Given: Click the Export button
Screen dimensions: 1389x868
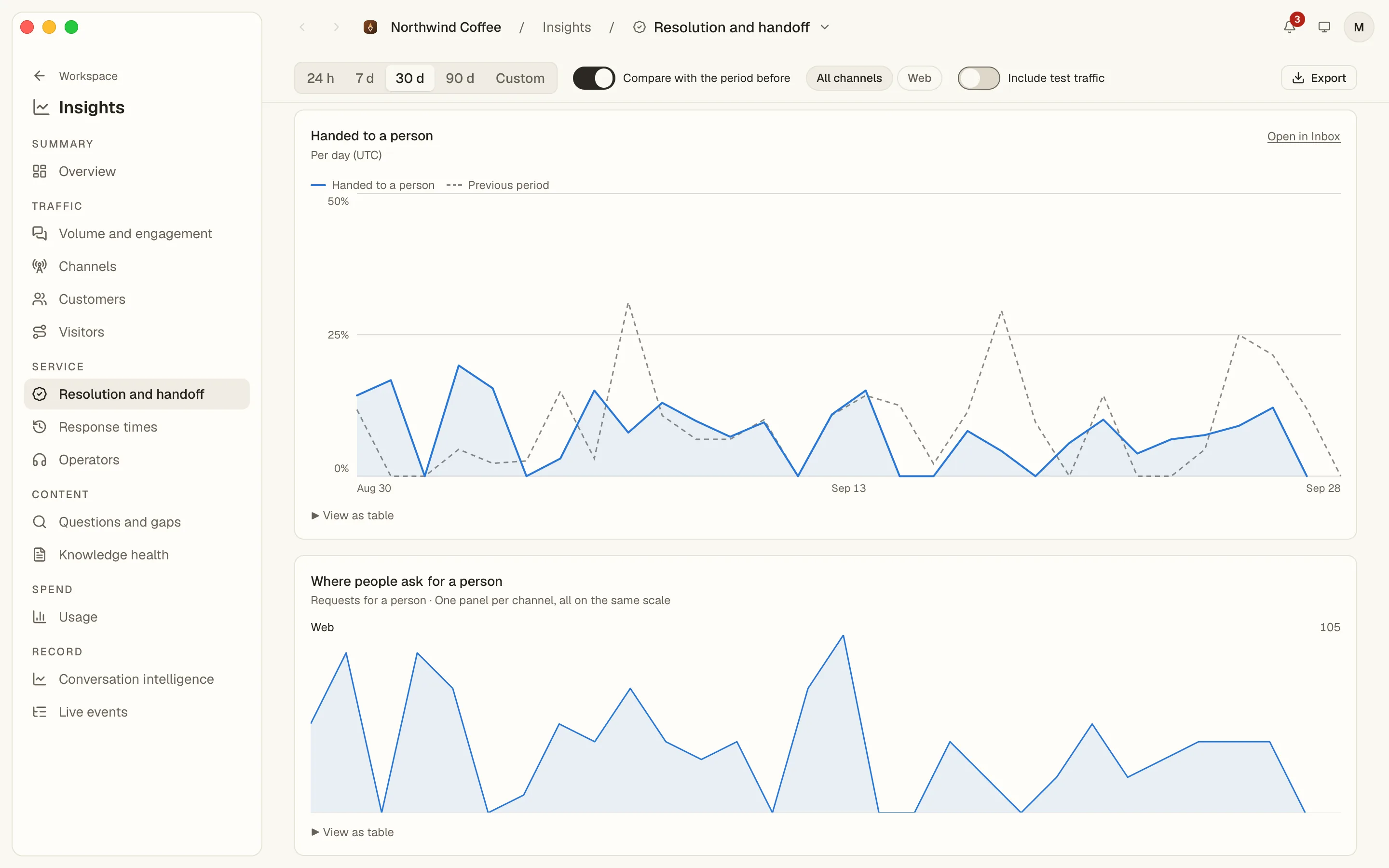Looking at the screenshot, I should click(1319, 78).
